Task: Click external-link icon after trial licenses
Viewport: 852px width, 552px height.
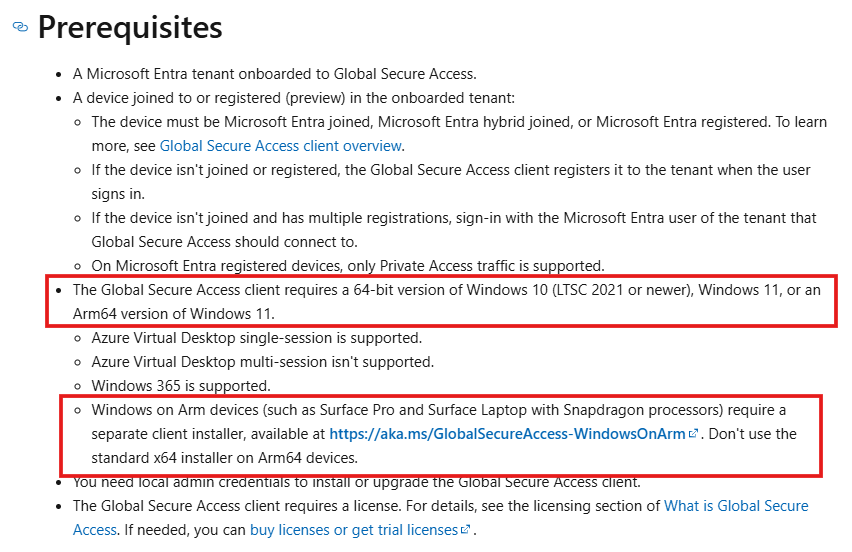Action: tap(465, 530)
